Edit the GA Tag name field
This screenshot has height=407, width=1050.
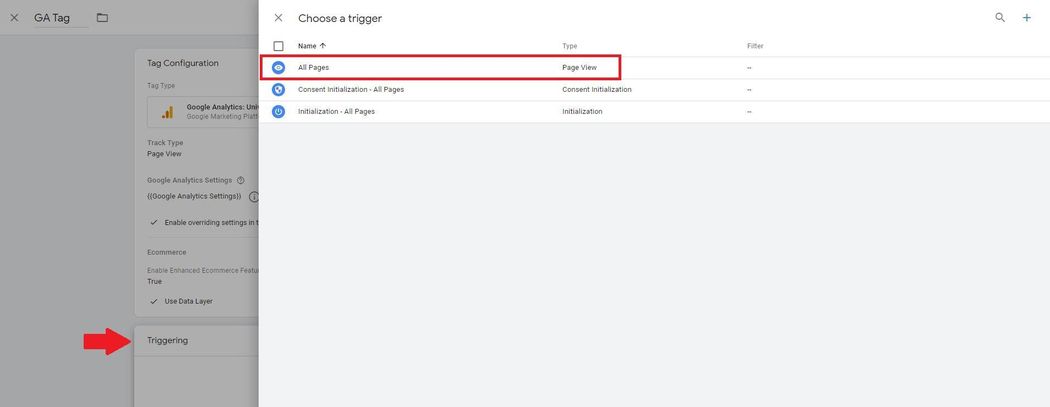(x=61, y=18)
